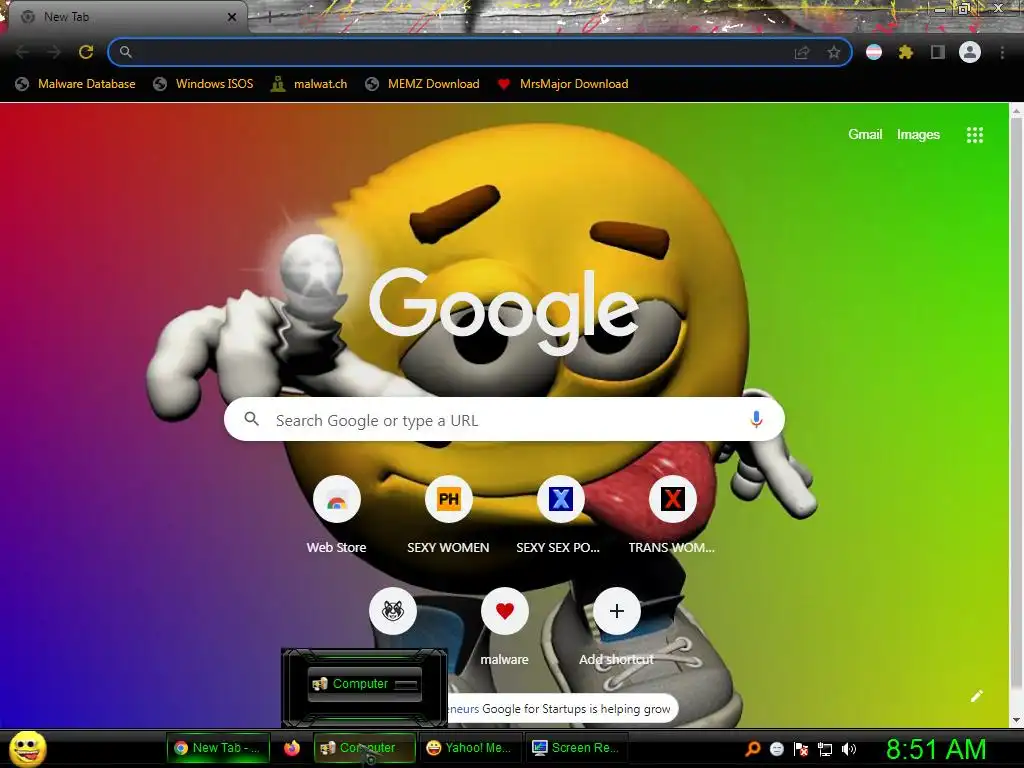The image size is (1024, 768).
Task: Close the New Tab tab
Action: [231, 17]
